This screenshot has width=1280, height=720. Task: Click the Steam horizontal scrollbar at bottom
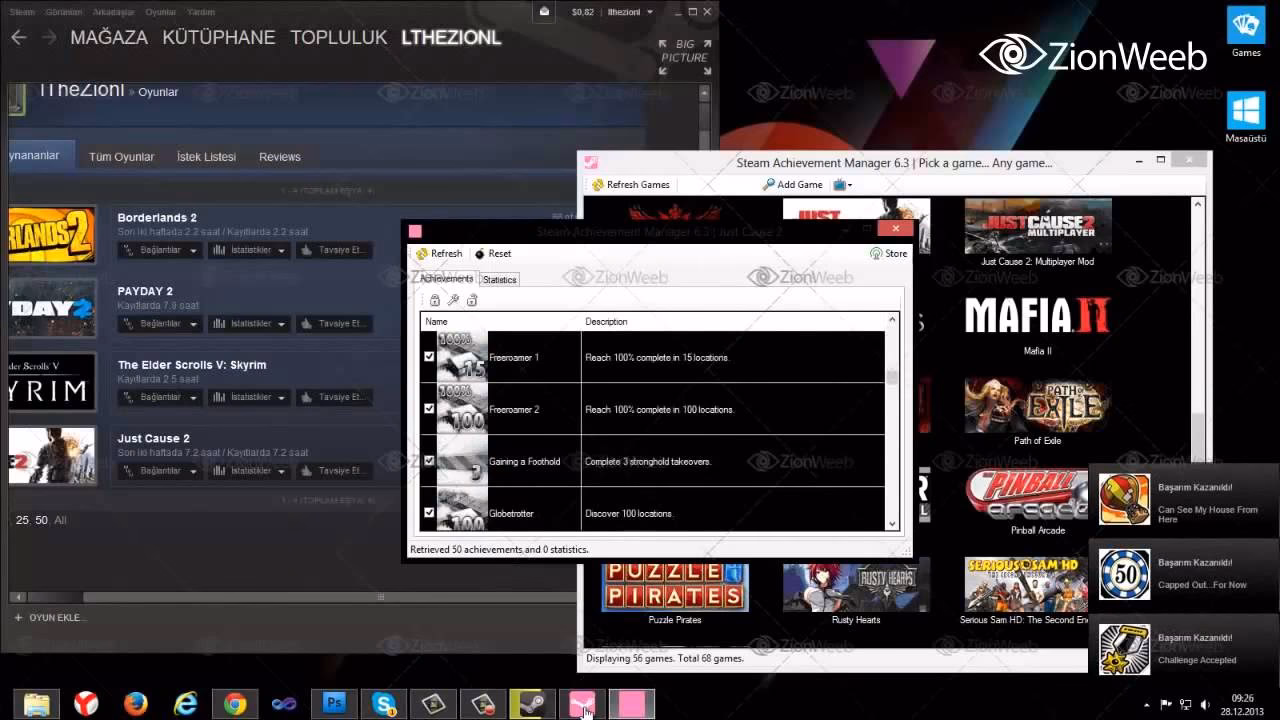(380, 597)
